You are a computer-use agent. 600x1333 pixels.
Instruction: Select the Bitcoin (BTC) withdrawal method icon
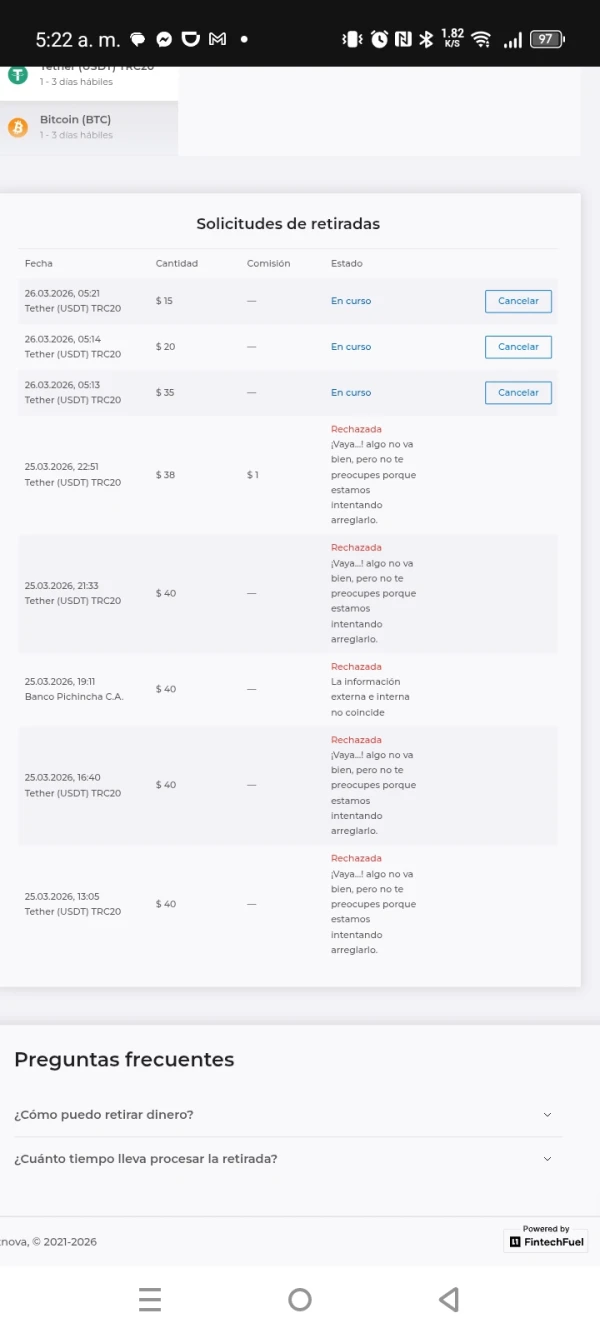click(x=18, y=127)
